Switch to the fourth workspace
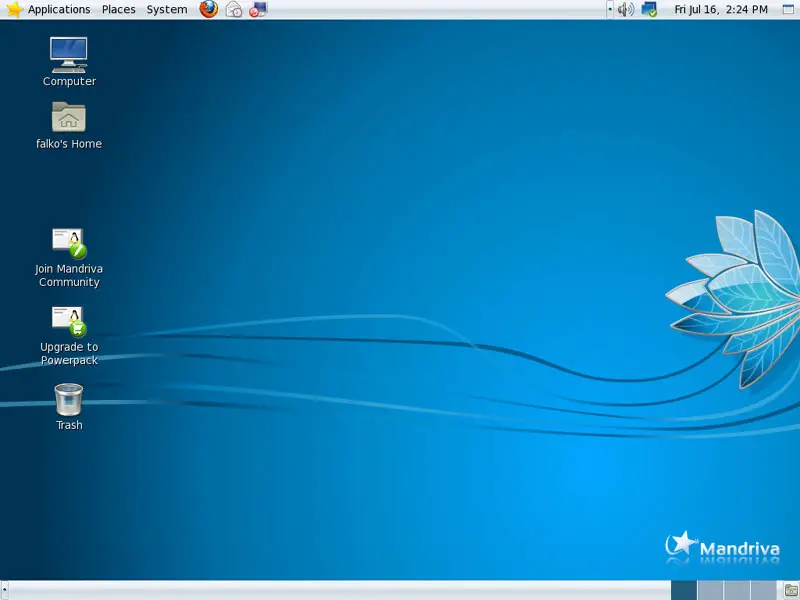 [763, 590]
